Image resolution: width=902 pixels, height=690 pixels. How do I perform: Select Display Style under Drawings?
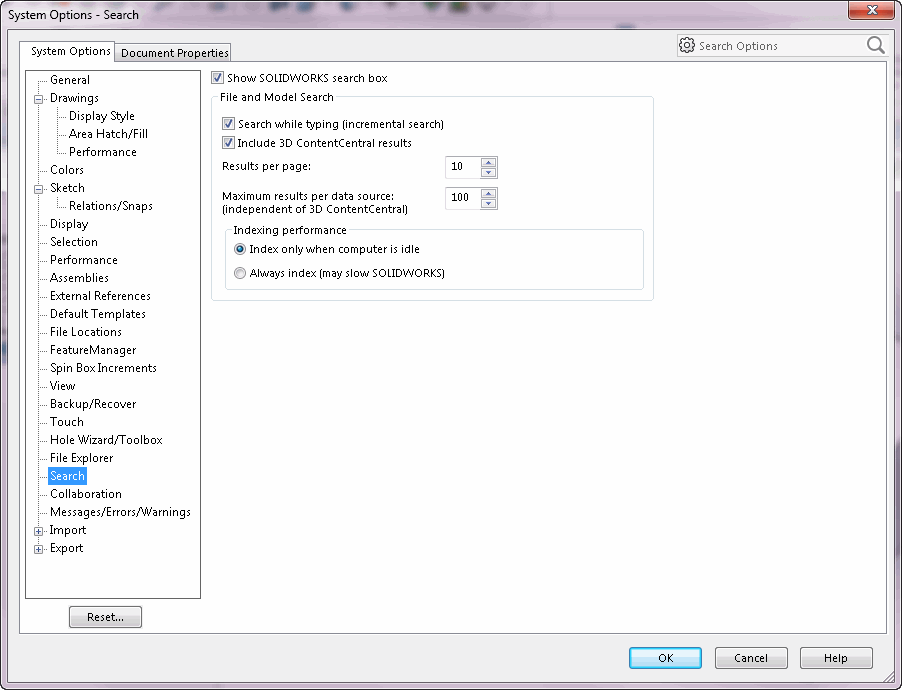tap(102, 116)
